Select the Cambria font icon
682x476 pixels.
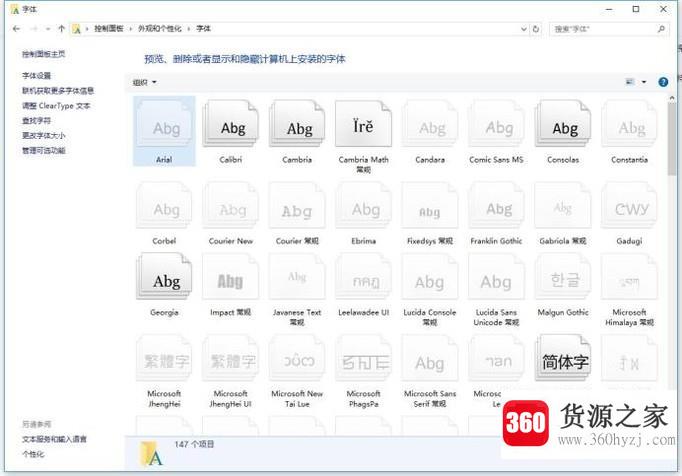(297, 124)
